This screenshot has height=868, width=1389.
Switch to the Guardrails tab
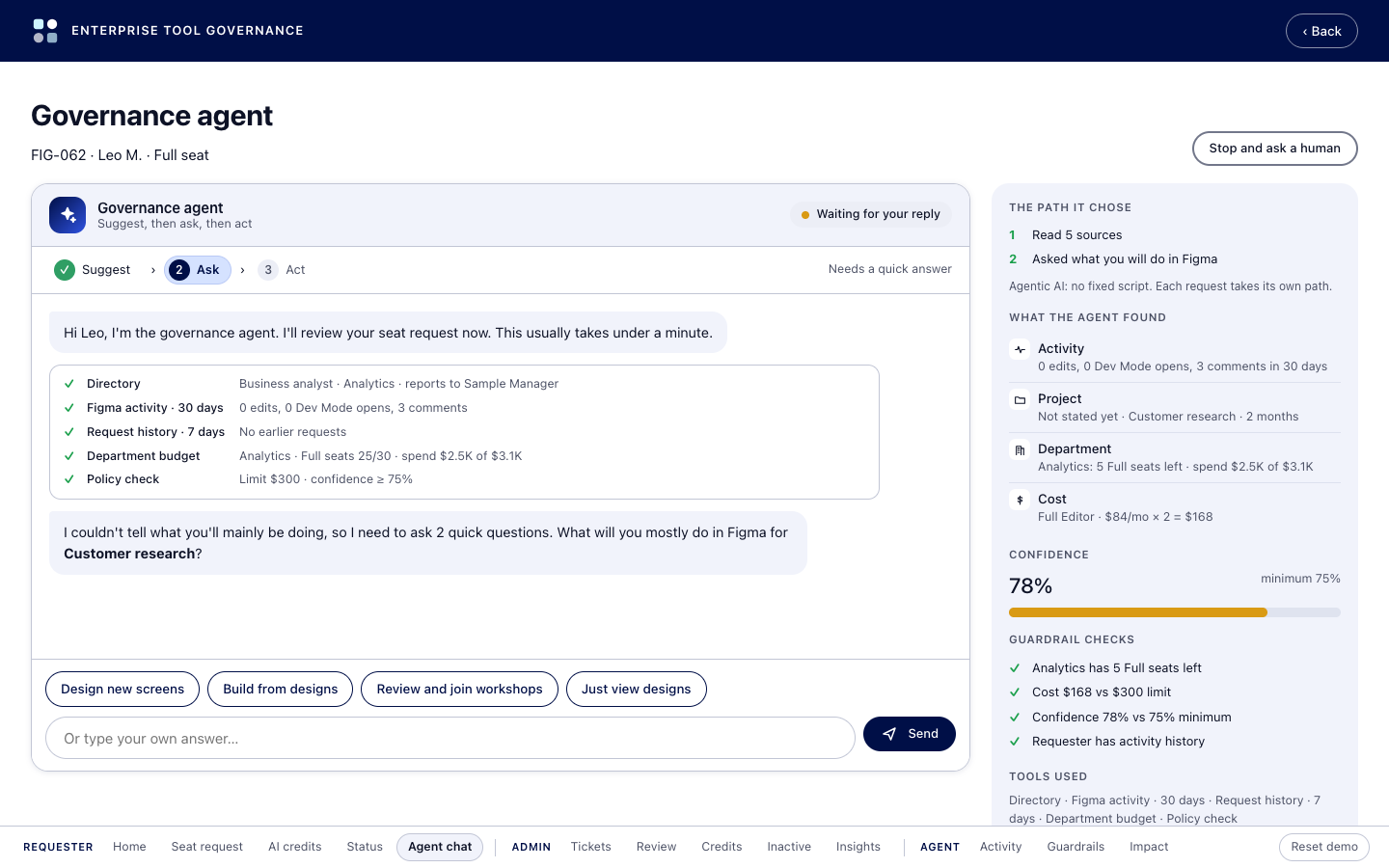[1076, 847]
